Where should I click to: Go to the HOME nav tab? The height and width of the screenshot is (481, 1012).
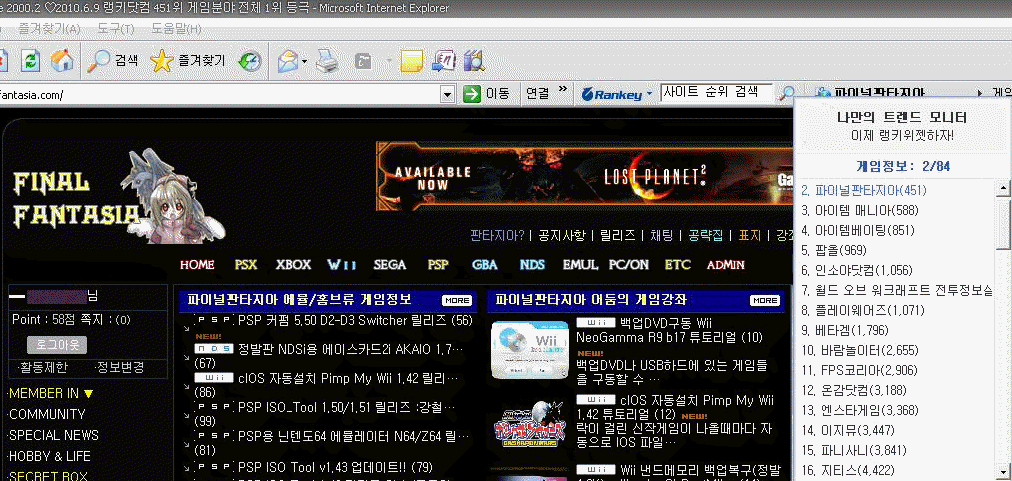point(197,265)
